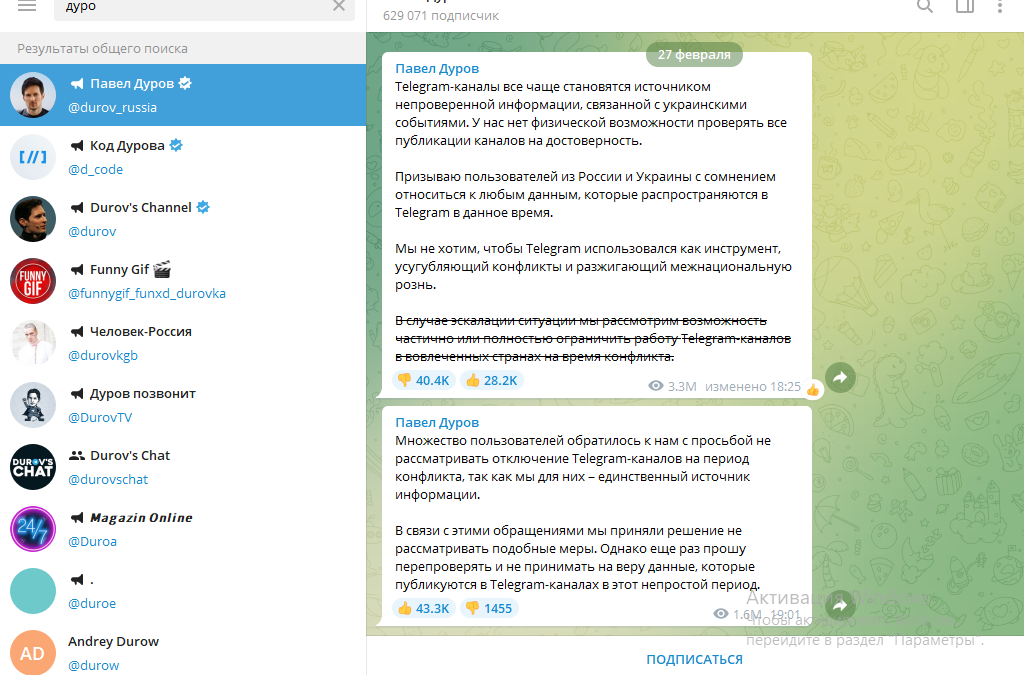Select the Павел Дуров search result

tap(183, 95)
